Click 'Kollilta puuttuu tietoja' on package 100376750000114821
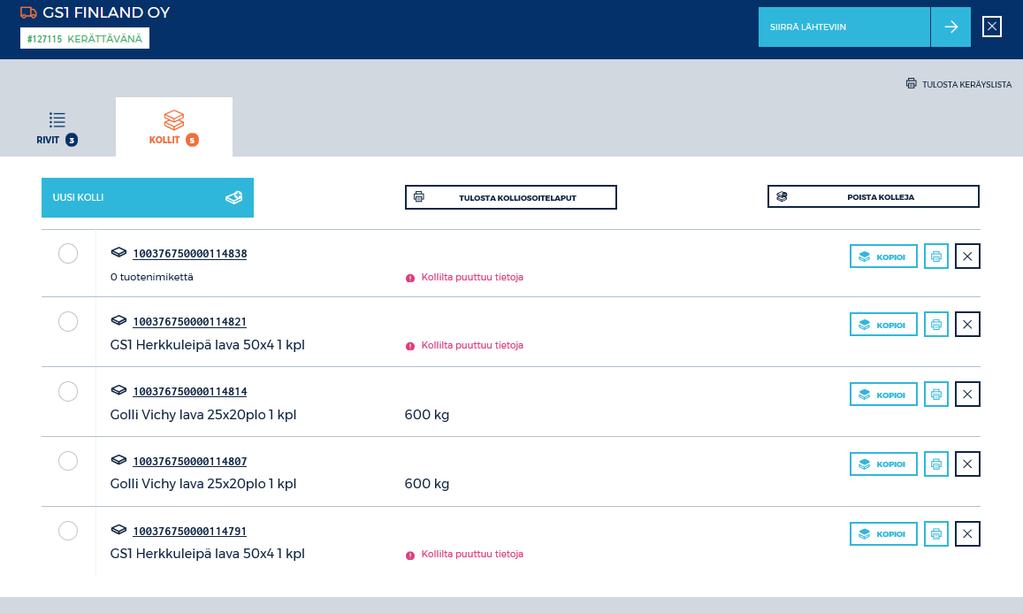Viewport: 1023px width, 613px height. coord(472,346)
